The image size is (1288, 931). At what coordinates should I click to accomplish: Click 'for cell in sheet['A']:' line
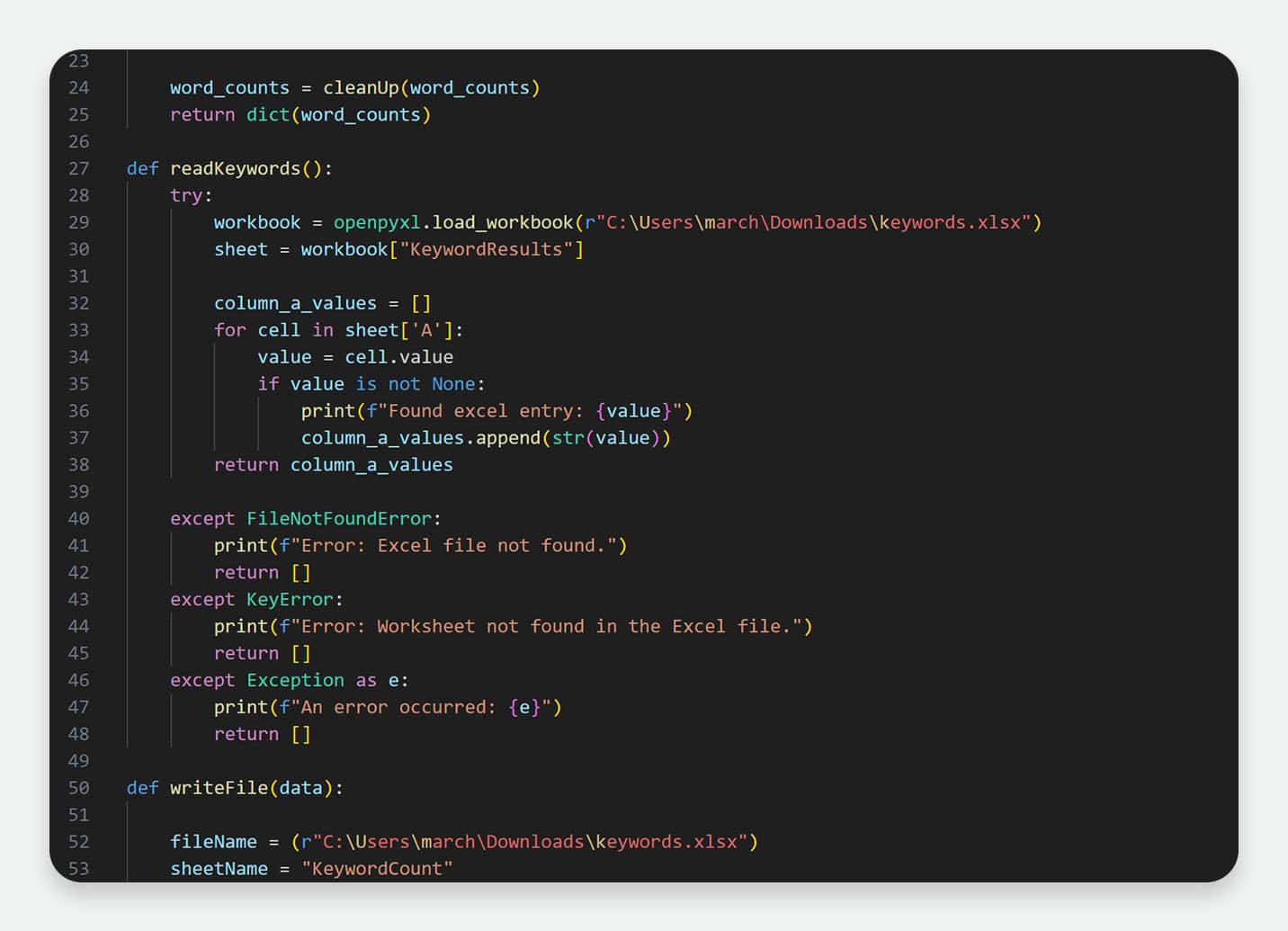(x=339, y=330)
